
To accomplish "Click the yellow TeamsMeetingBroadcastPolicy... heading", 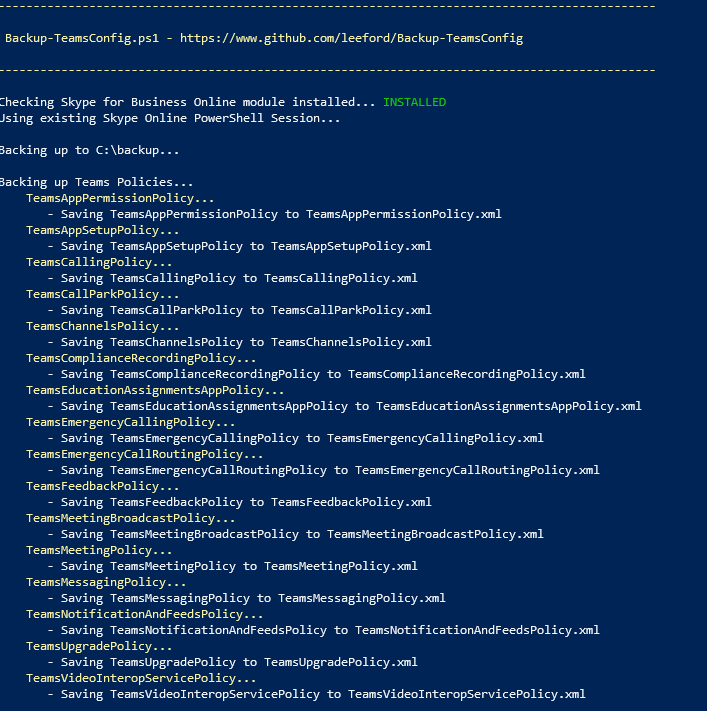I will (x=131, y=518).
